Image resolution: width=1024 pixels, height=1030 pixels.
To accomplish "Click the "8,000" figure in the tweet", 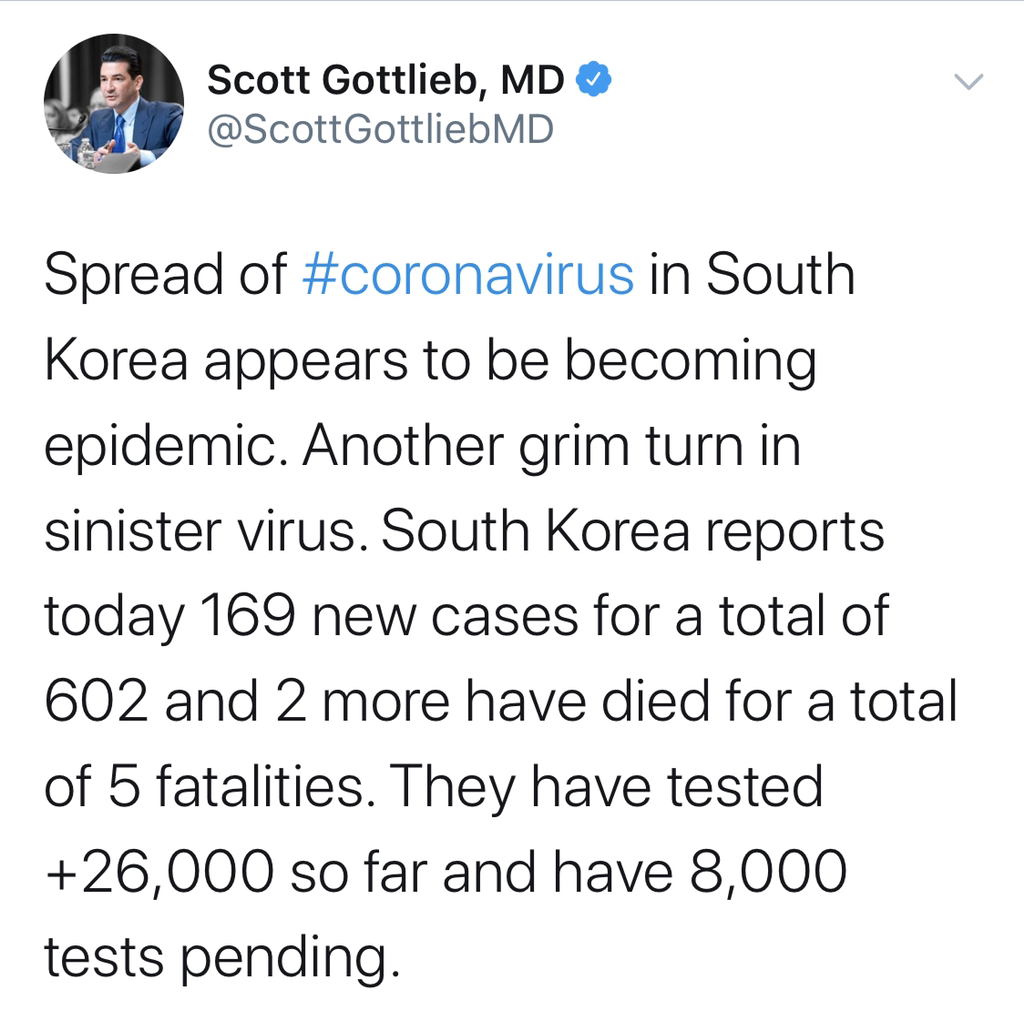I will pyautogui.click(x=768, y=872).
